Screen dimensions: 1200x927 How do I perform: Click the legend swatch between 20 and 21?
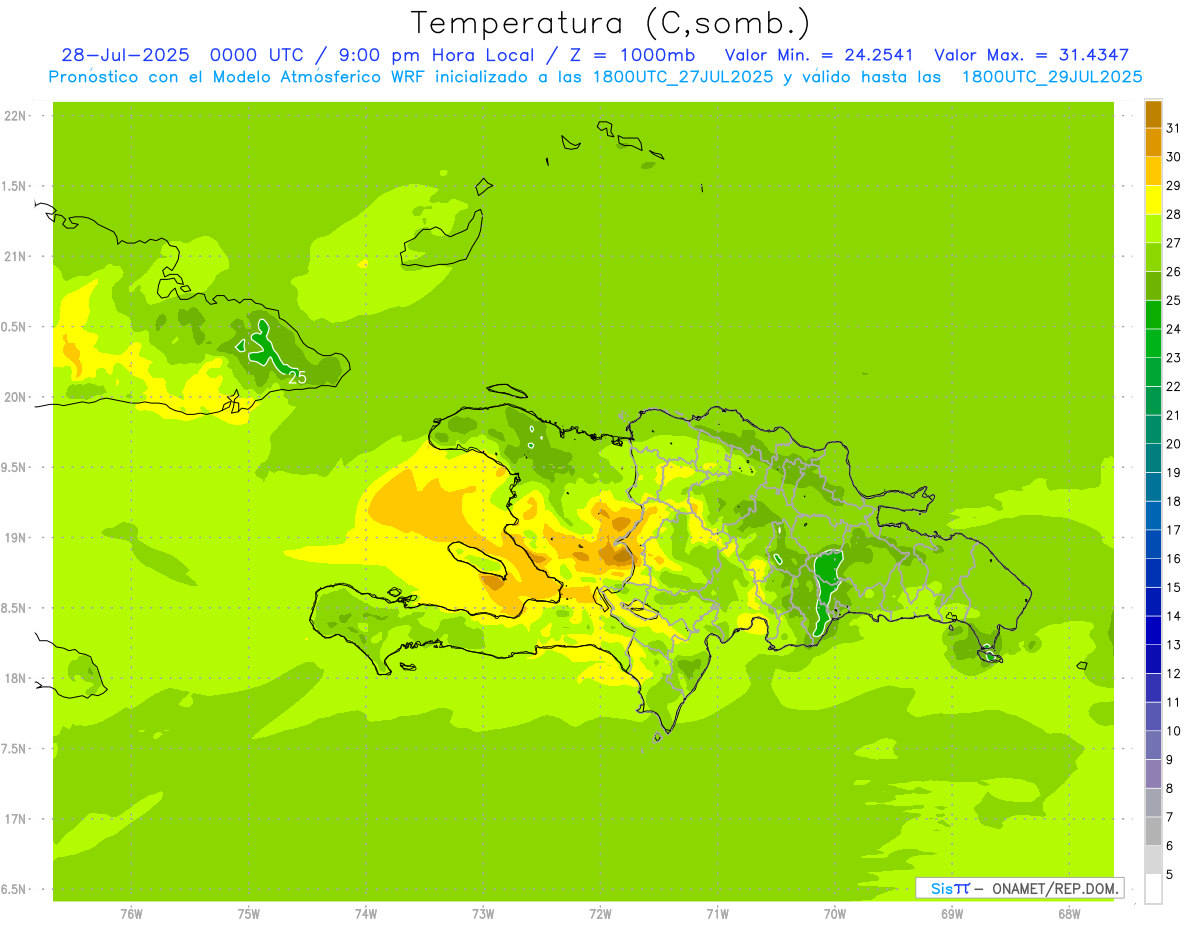(x=1153, y=429)
